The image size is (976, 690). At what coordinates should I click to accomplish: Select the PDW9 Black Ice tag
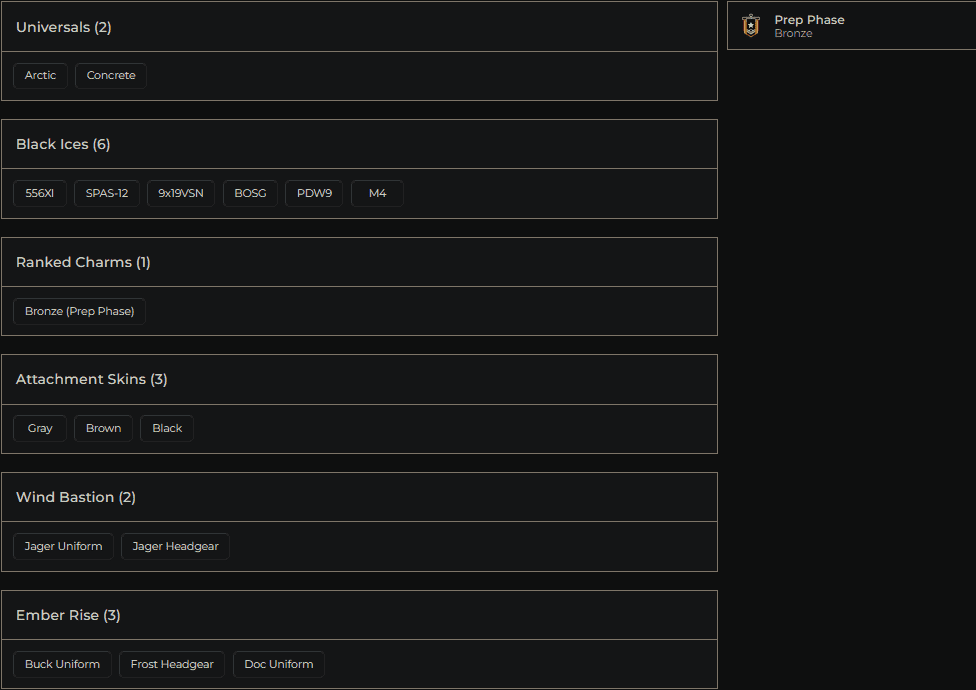click(314, 193)
